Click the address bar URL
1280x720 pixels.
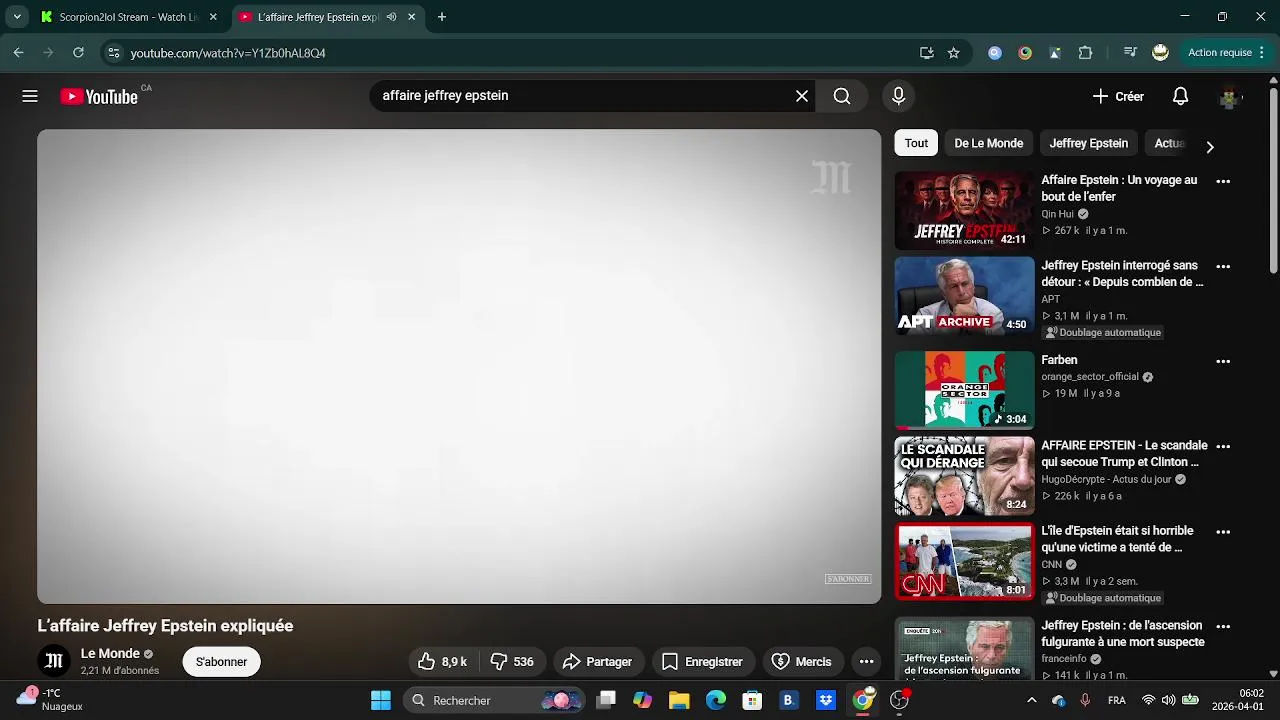point(228,53)
